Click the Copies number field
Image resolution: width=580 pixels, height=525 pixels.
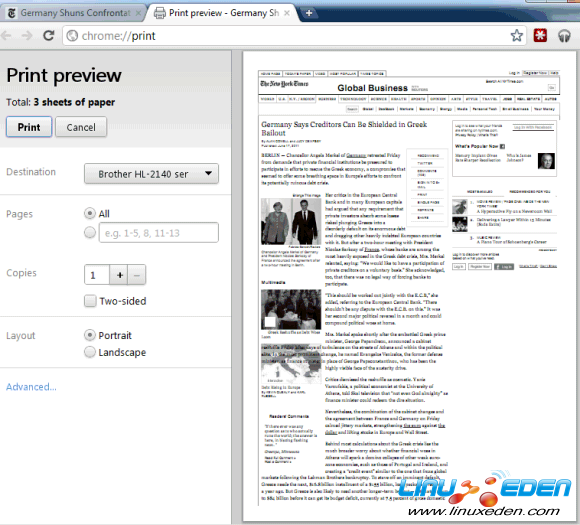(x=97, y=275)
